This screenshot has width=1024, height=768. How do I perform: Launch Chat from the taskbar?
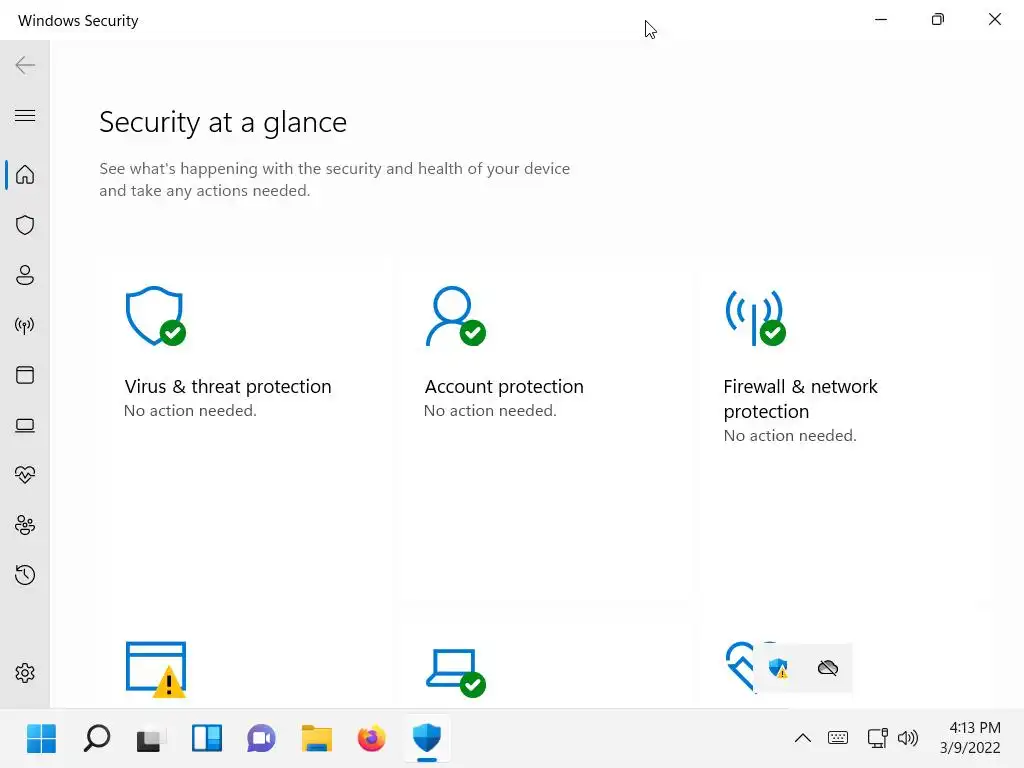(261, 739)
